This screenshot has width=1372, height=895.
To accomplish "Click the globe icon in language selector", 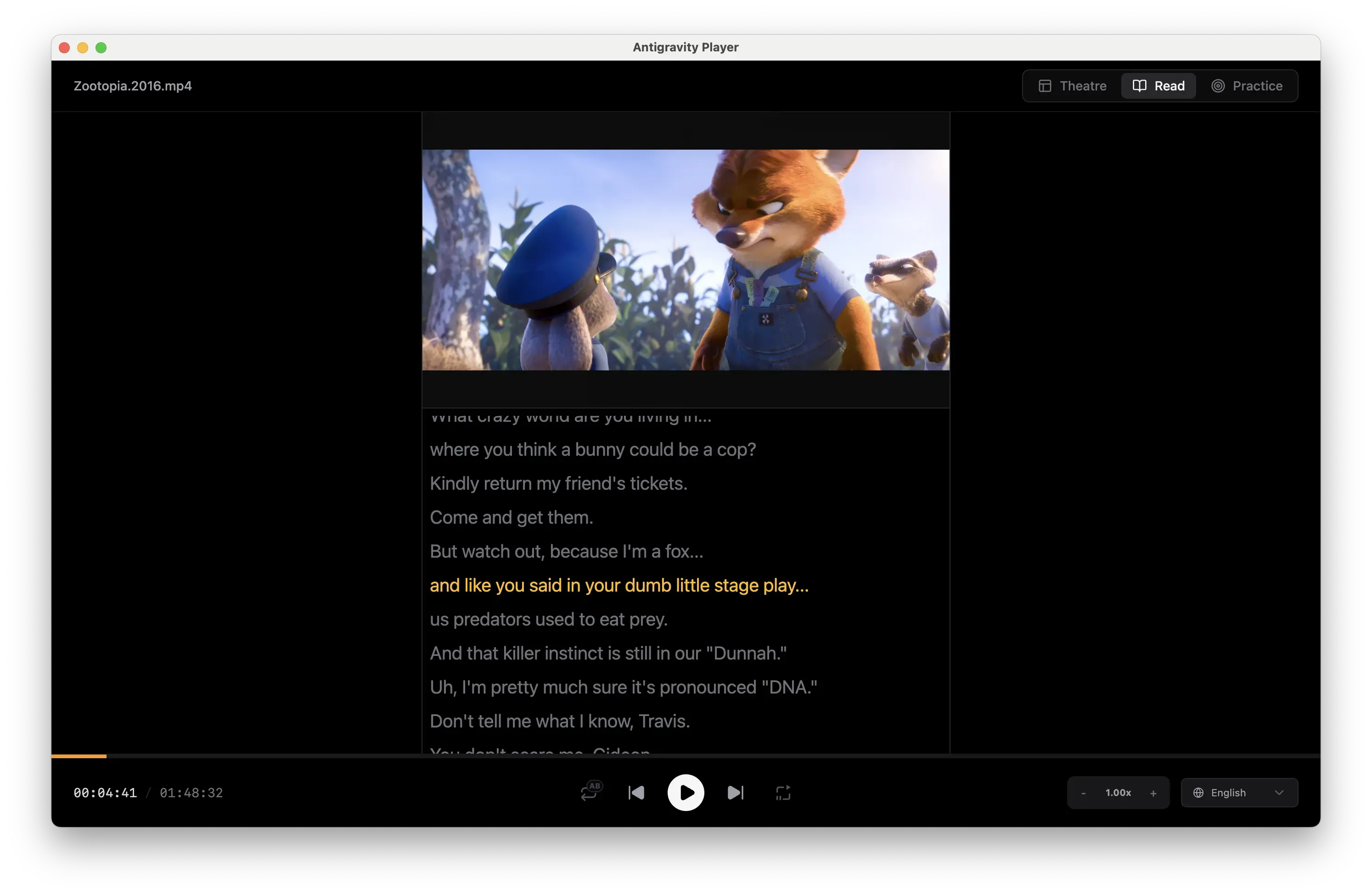I will tap(1198, 792).
